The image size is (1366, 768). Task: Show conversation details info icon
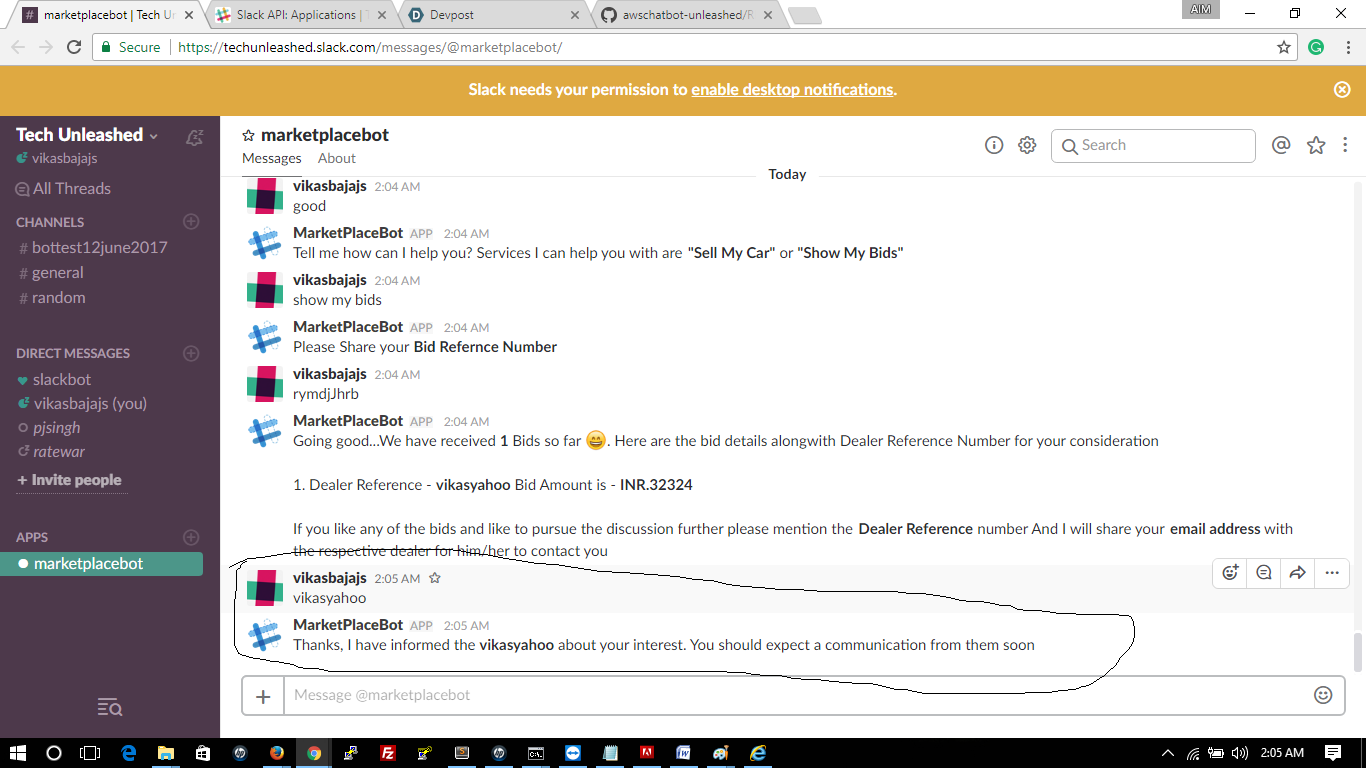pos(994,145)
